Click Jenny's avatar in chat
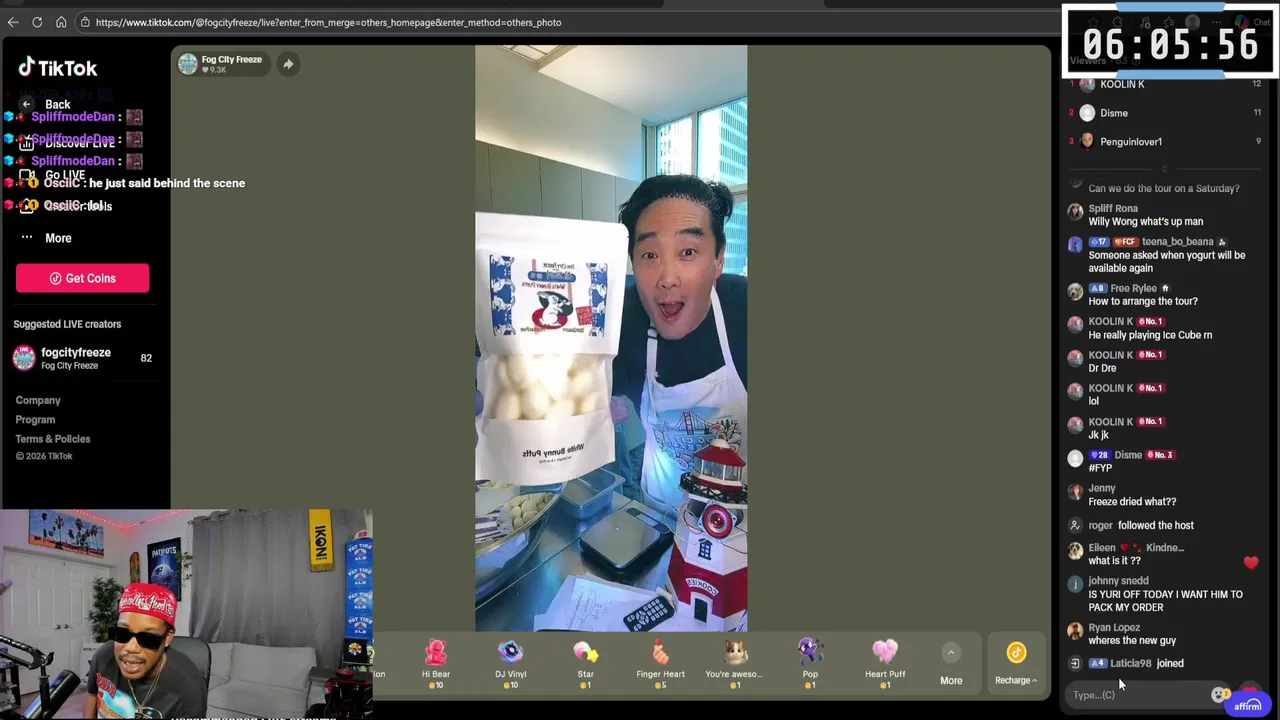The height and width of the screenshot is (720, 1280). coord(1075,494)
